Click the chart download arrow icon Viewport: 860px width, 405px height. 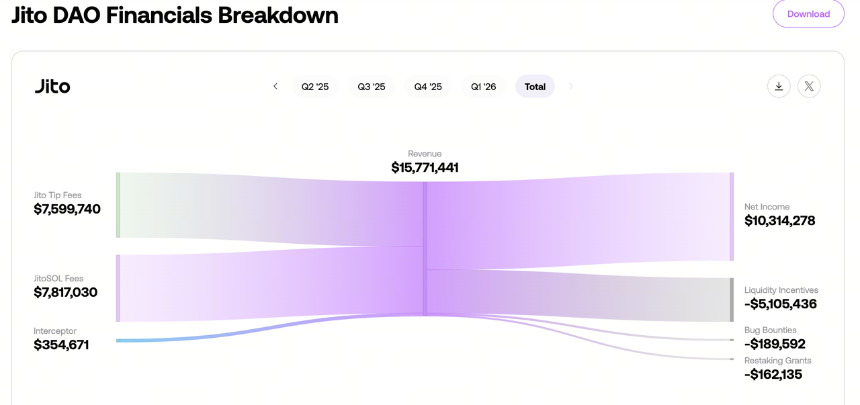click(778, 86)
